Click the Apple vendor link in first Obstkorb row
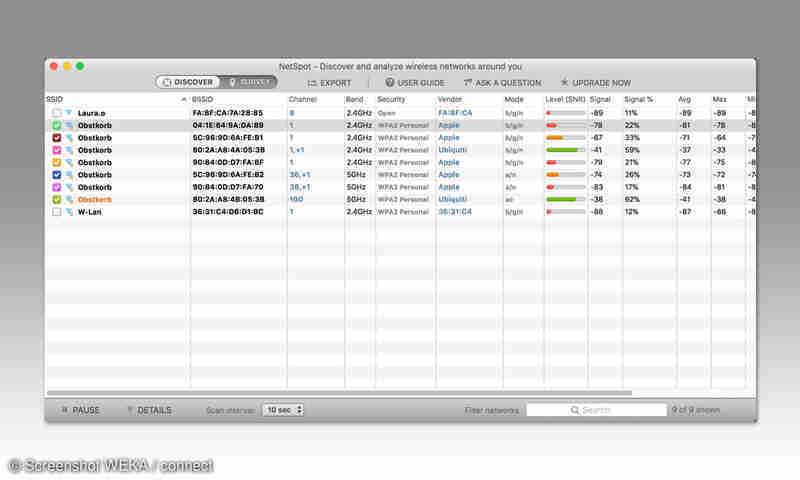800x480 pixels. pos(449,126)
